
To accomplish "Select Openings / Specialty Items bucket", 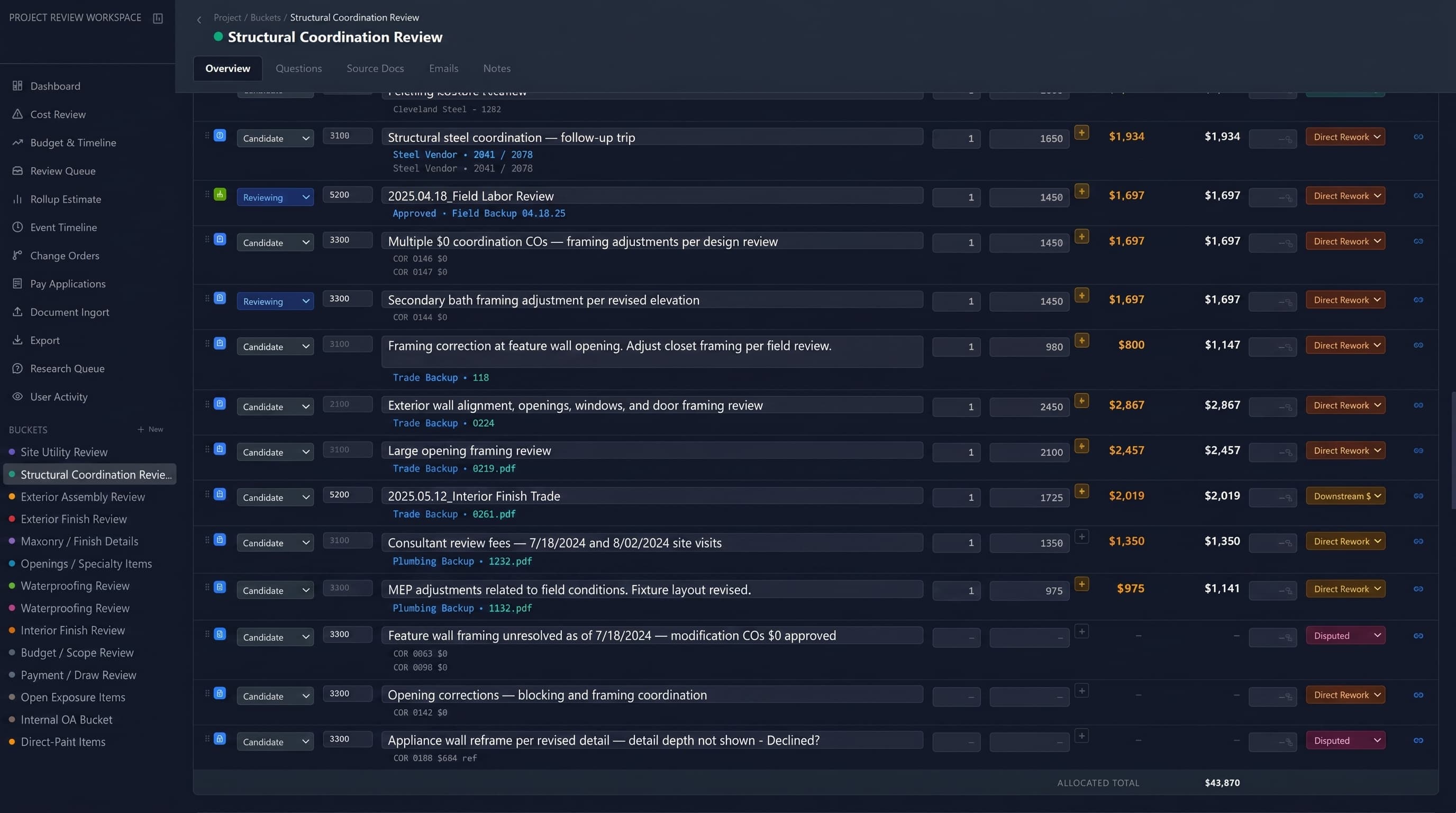I will click(x=86, y=564).
